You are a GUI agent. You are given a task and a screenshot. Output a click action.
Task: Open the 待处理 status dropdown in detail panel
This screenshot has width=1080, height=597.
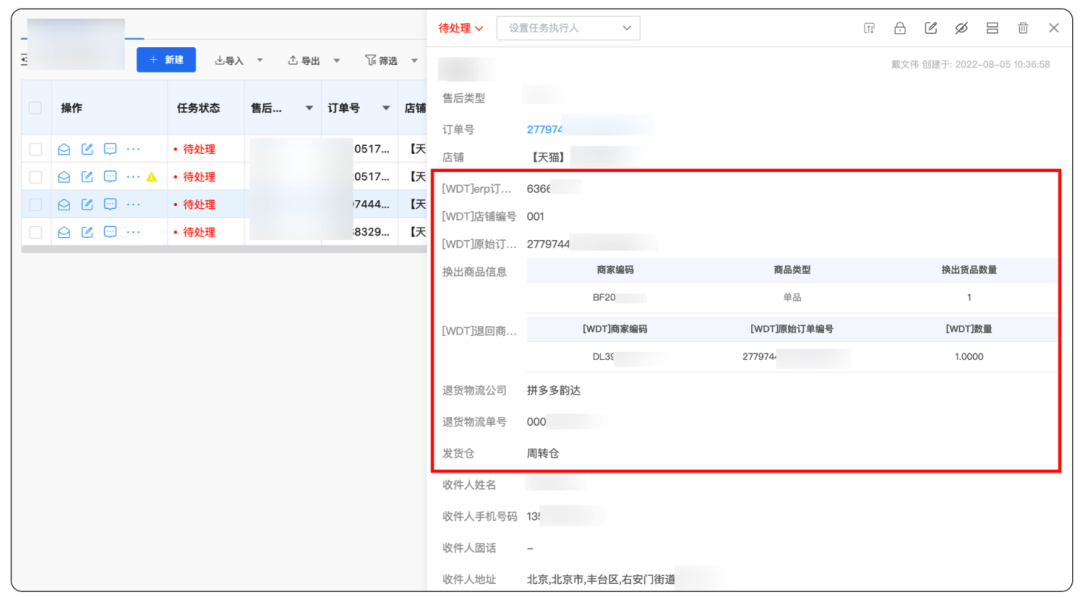pyautogui.click(x=461, y=28)
